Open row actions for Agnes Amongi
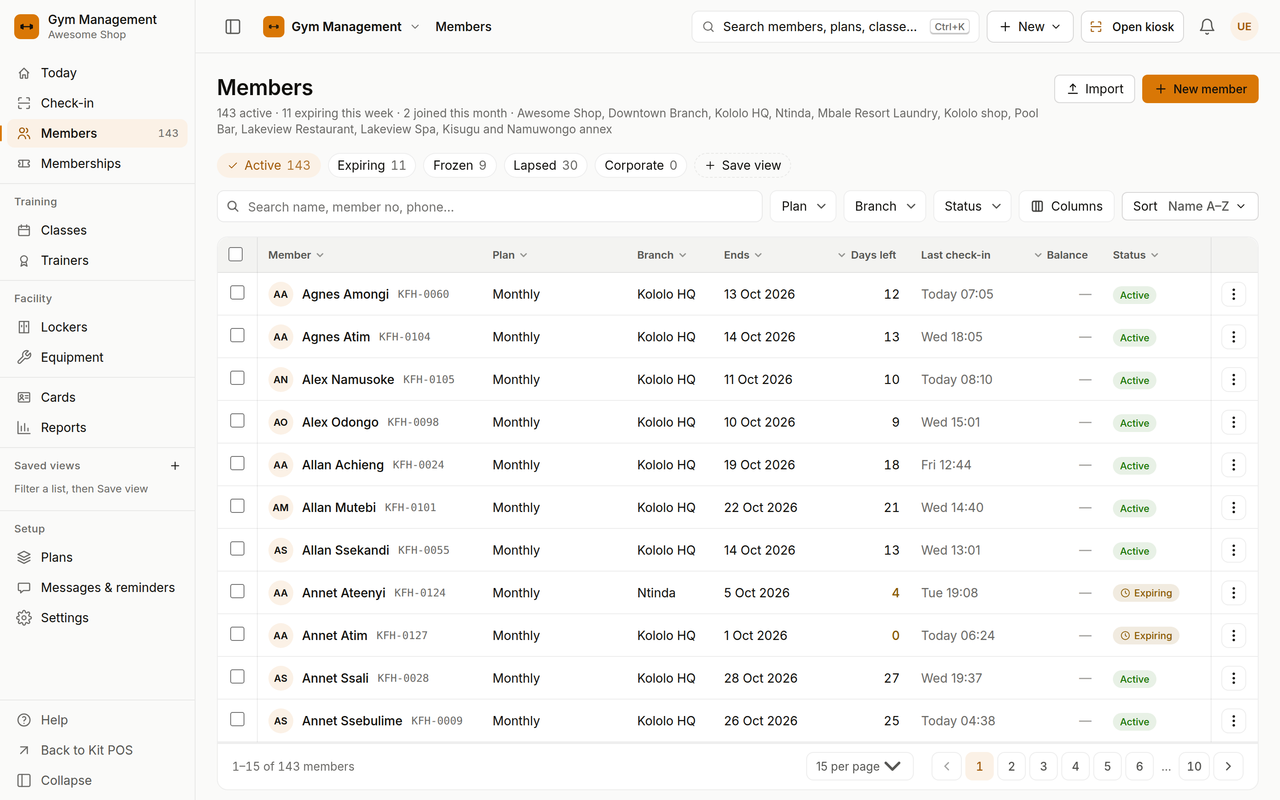Image resolution: width=1280 pixels, height=800 pixels. pyautogui.click(x=1233, y=294)
